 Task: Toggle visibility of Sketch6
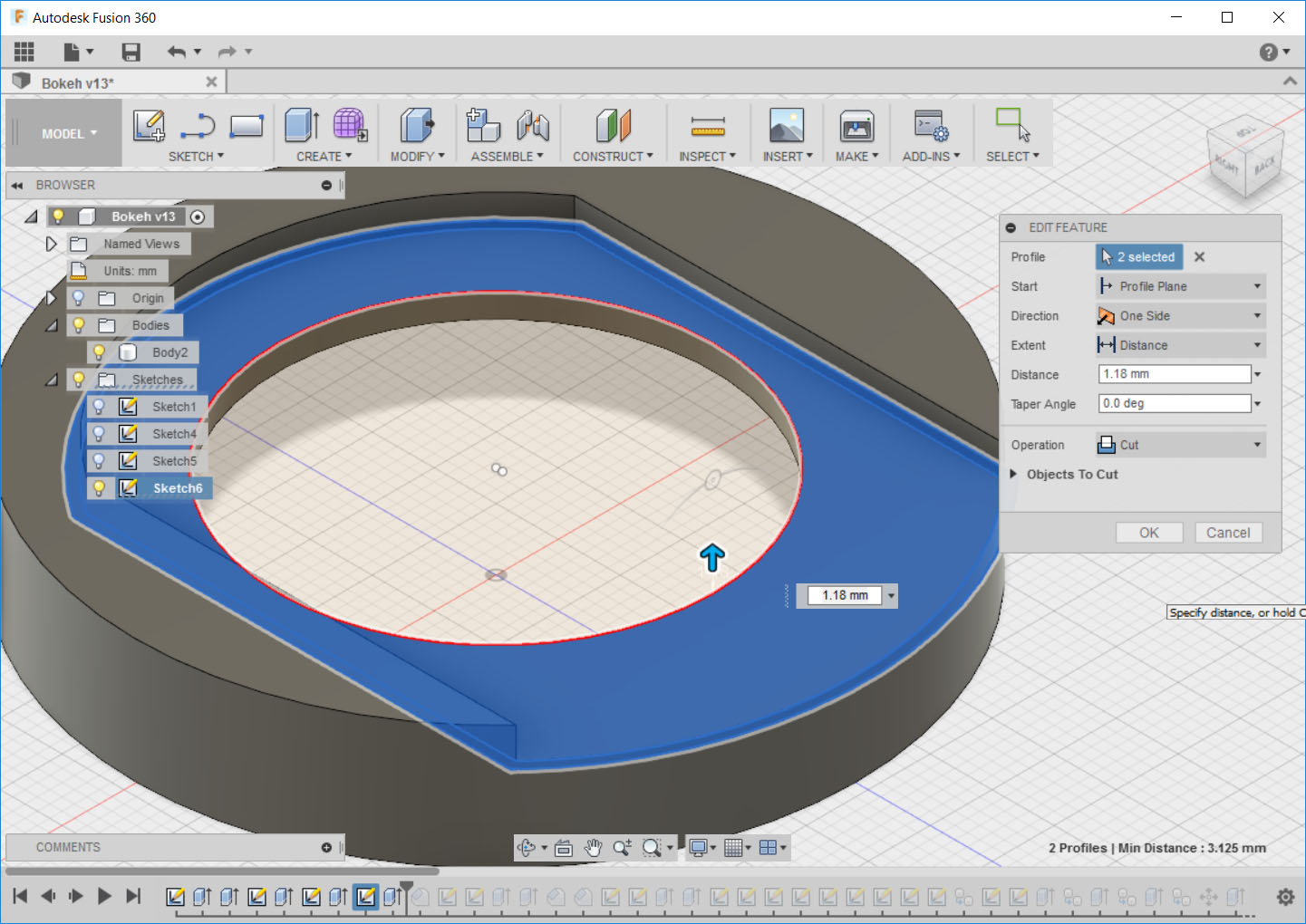(x=100, y=488)
